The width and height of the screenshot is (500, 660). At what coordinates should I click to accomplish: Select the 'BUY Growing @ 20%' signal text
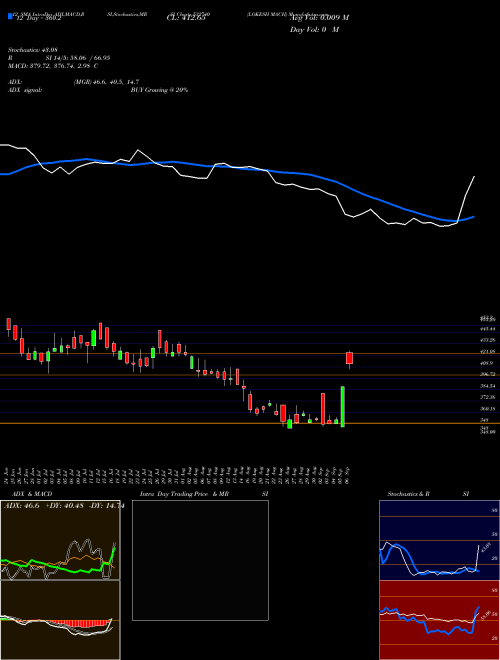click(159, 90)
